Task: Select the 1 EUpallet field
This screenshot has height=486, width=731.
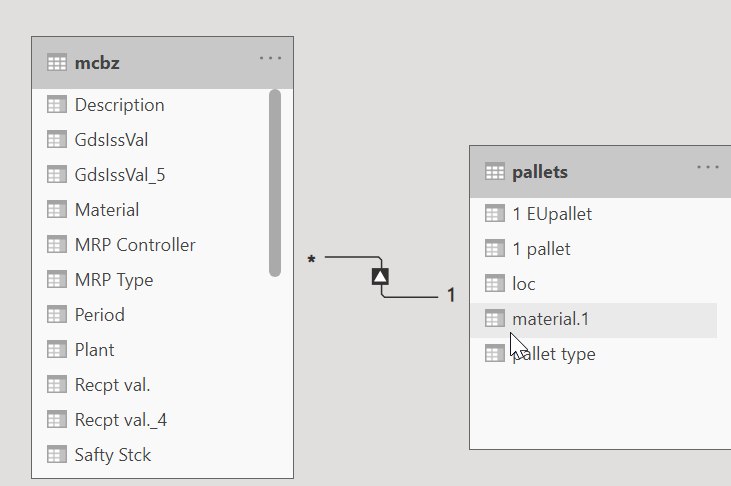Action: 594,214
